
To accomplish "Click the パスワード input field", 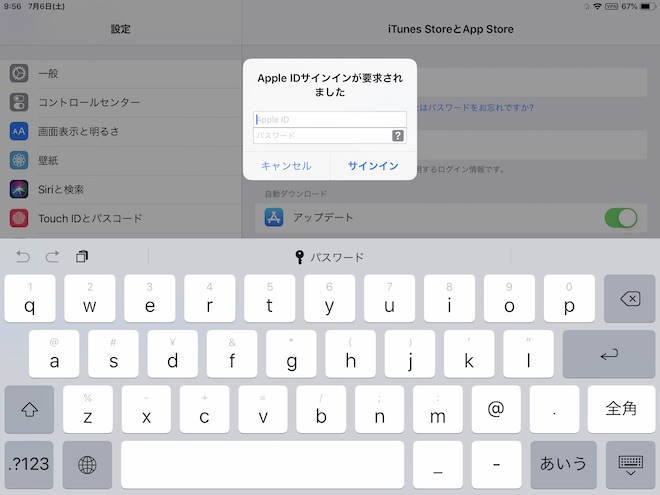I will point(330,136).
